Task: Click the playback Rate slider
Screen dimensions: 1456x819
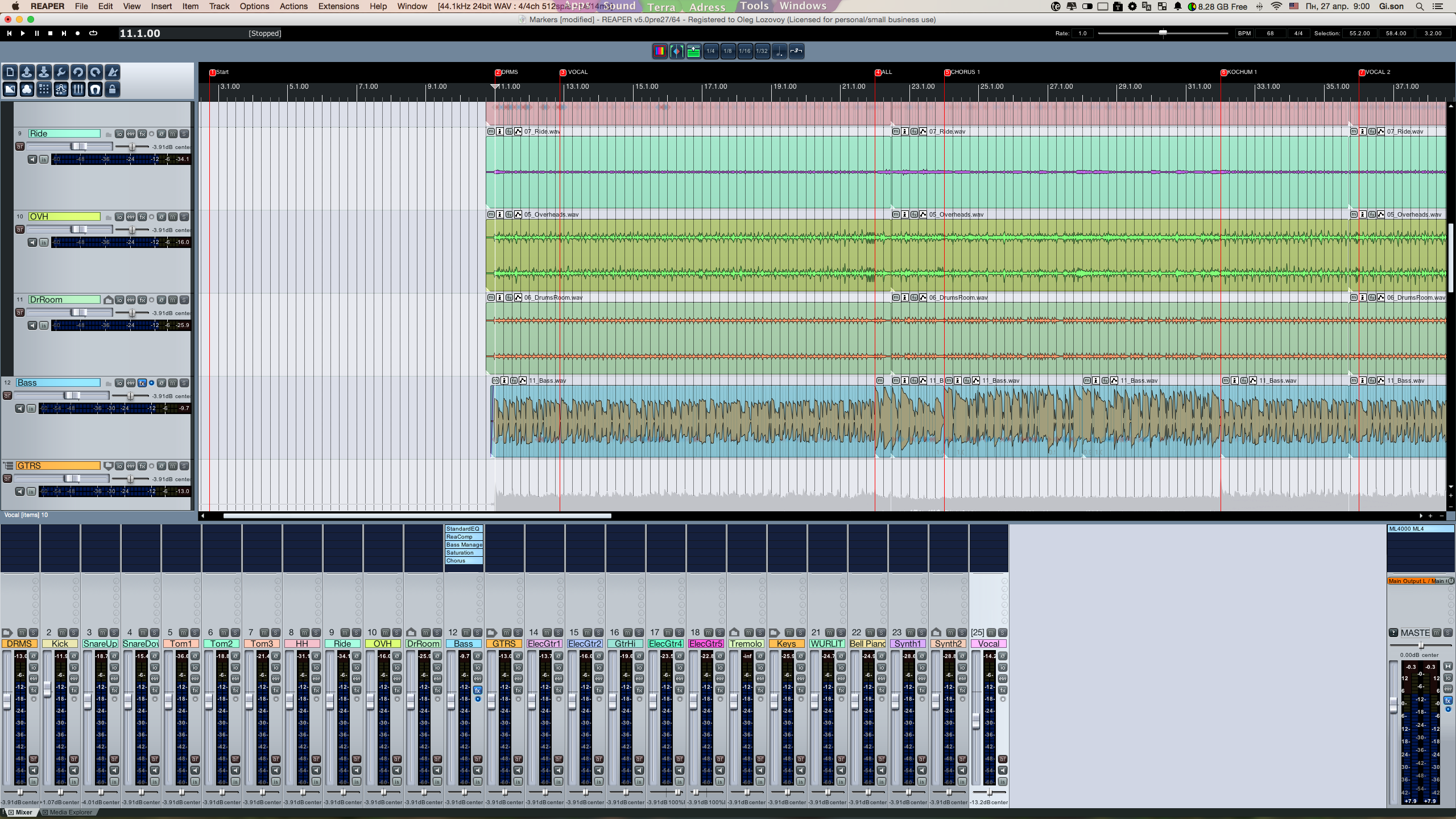Action: (1163, 34)
